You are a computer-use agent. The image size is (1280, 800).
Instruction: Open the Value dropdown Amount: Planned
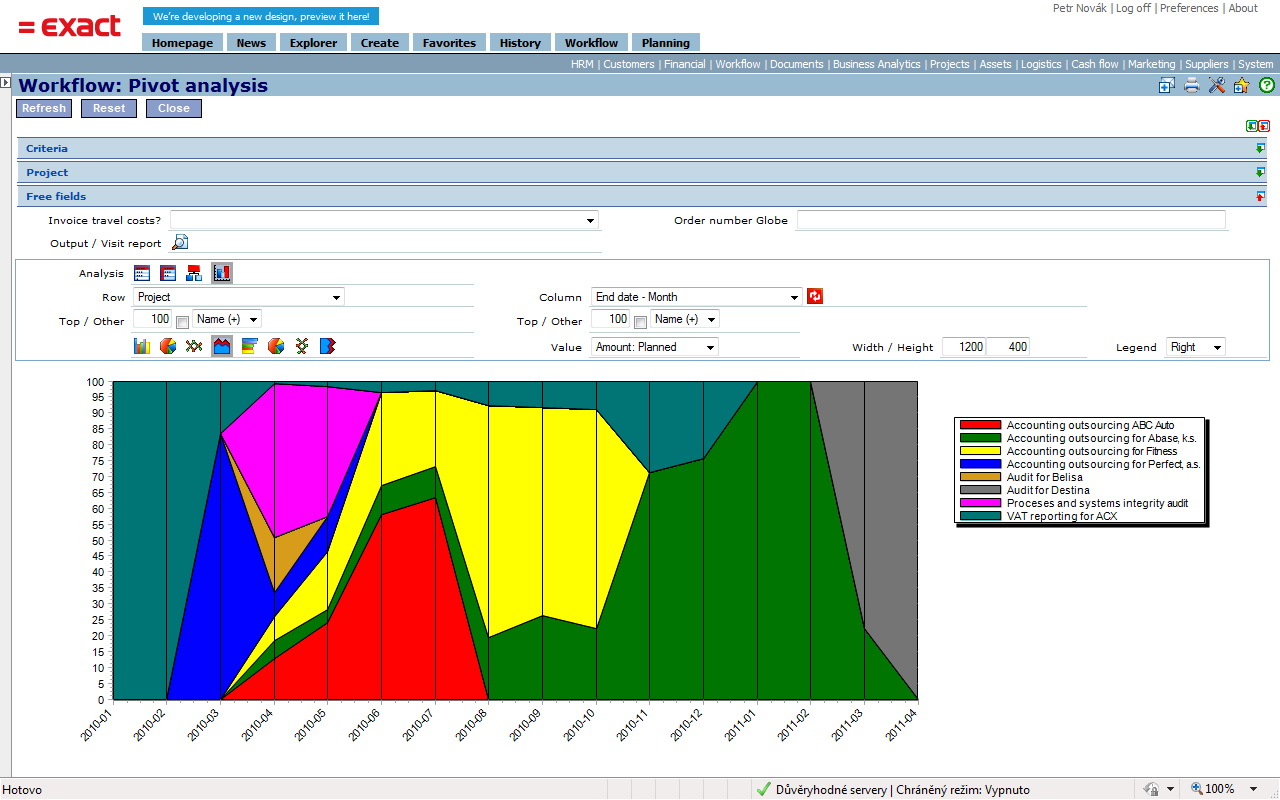655,347
